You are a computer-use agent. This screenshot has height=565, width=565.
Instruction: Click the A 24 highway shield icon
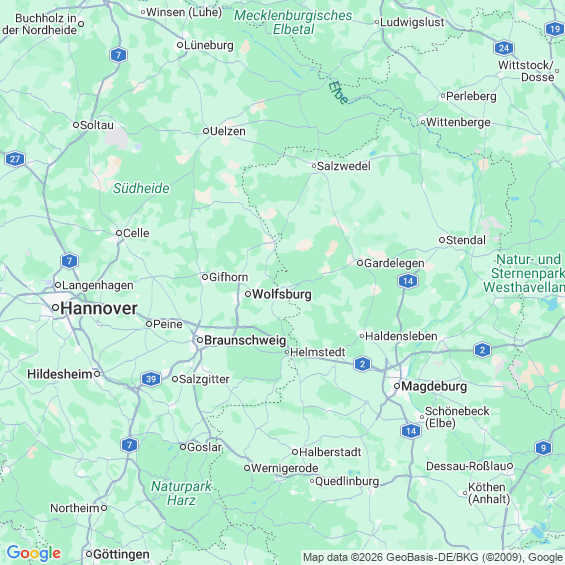[504, 48]
